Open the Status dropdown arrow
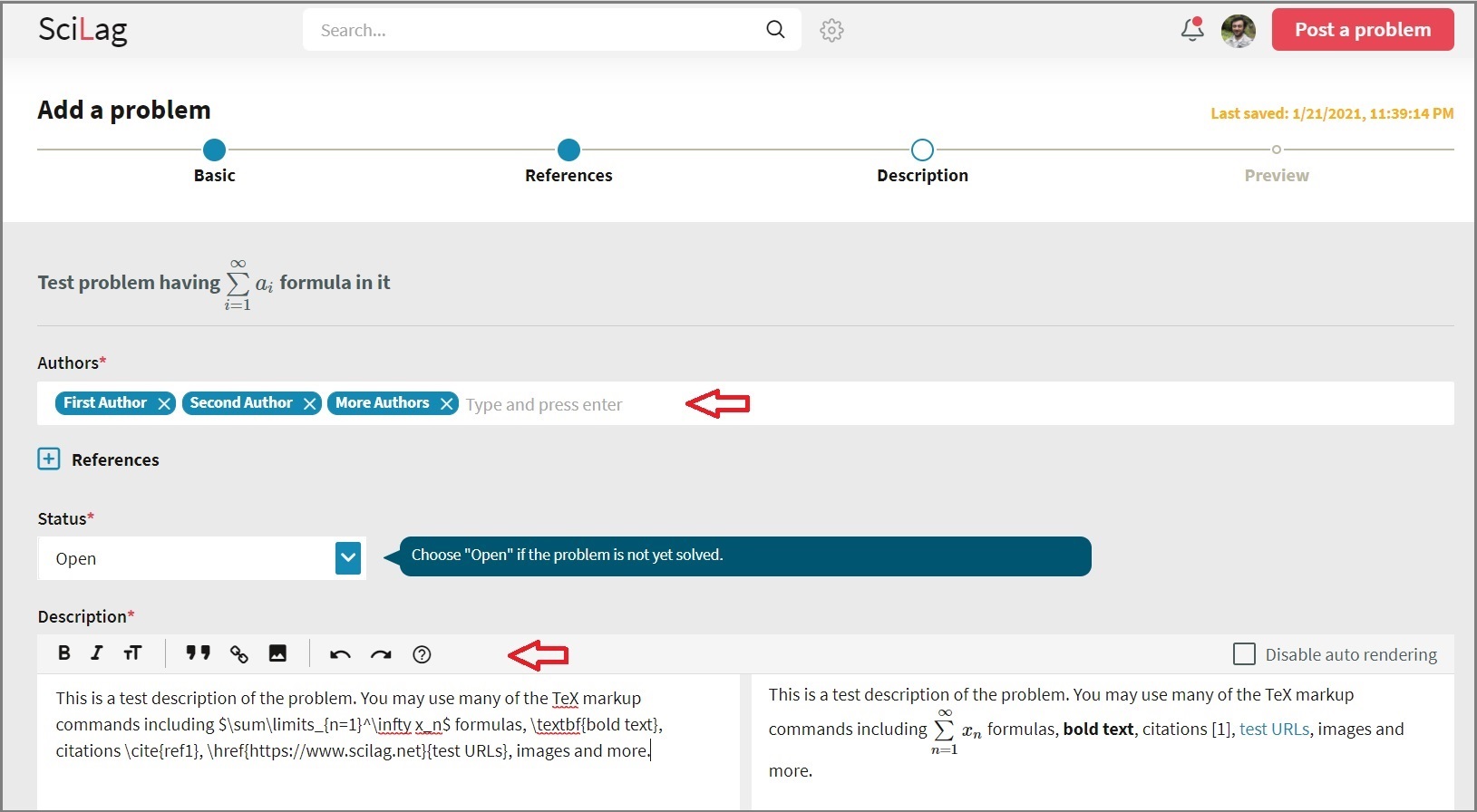This screenshot has width=1477, height=812. 348,558
